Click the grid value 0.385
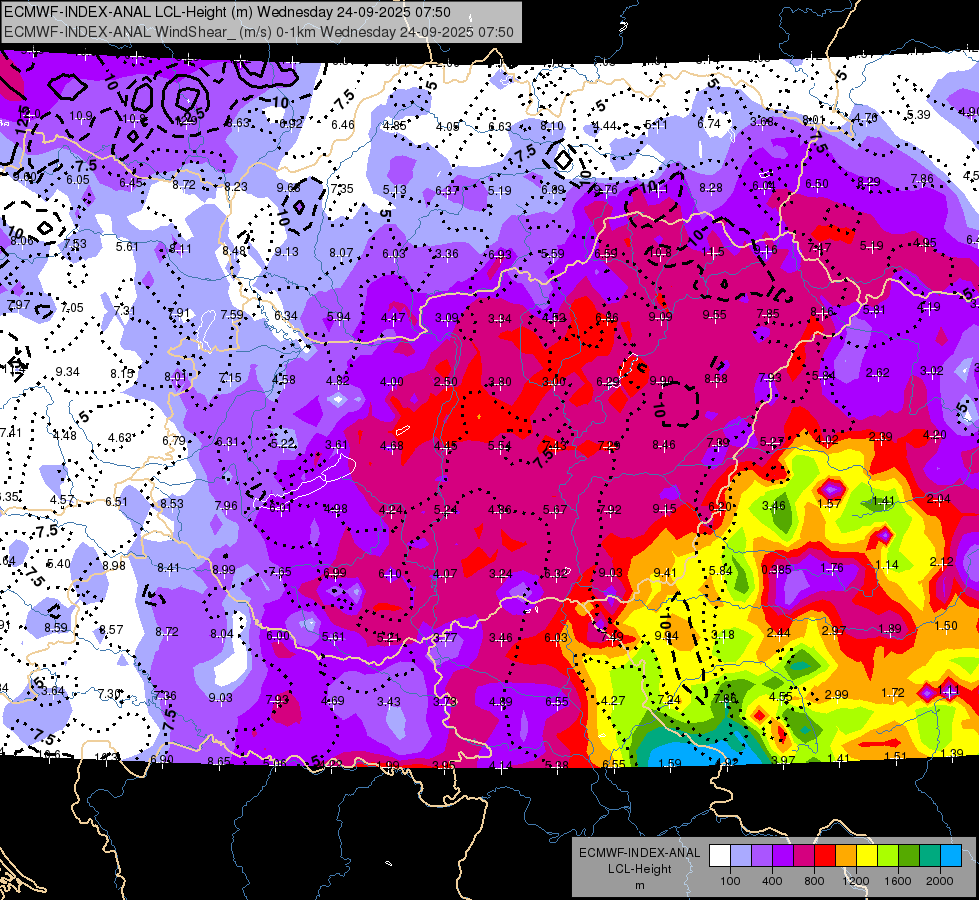The width and height of the screenshot is (979, 900). point(776,570)
